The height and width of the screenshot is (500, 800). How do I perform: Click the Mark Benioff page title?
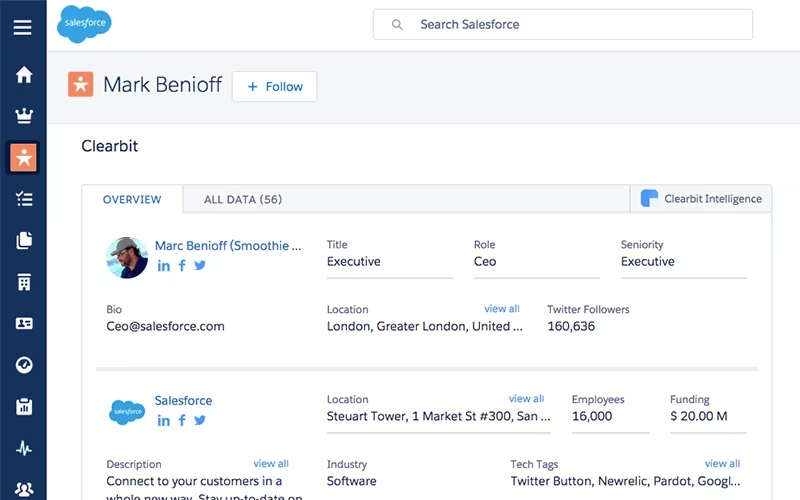163,85
